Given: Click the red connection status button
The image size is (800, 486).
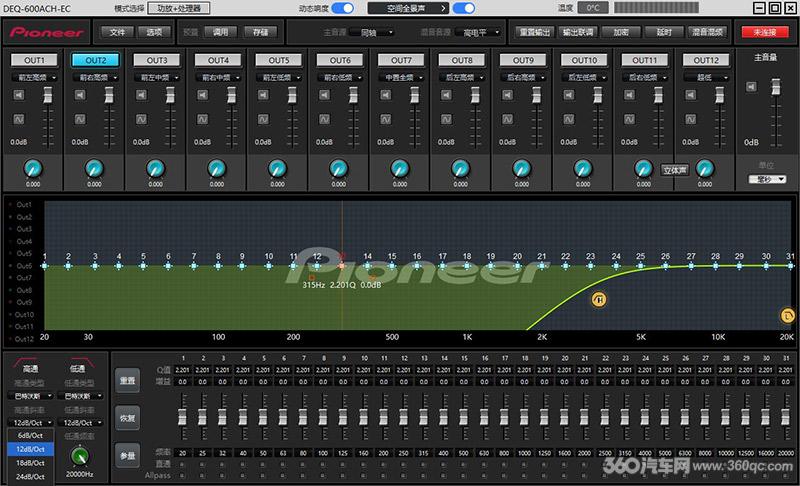Looking at the screenshot, I should (x=765, y=32).
